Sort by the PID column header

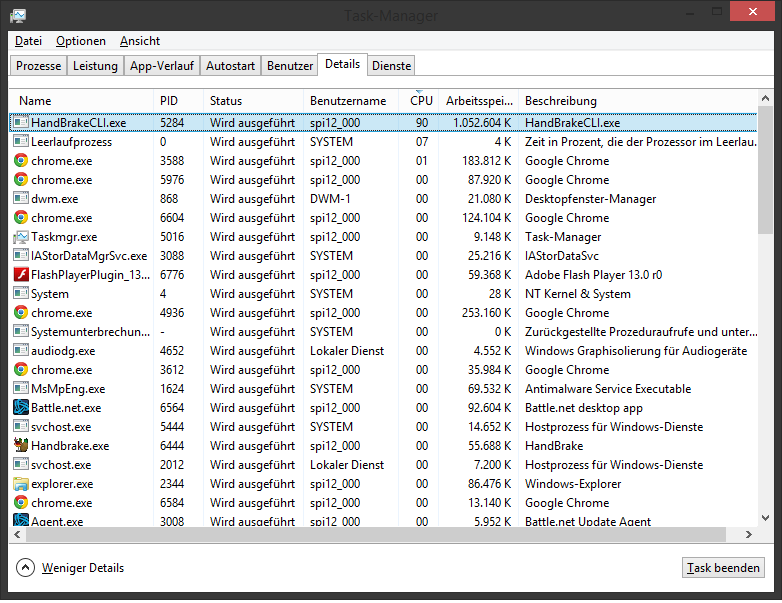pyautogui.click(x=179, y=101)
